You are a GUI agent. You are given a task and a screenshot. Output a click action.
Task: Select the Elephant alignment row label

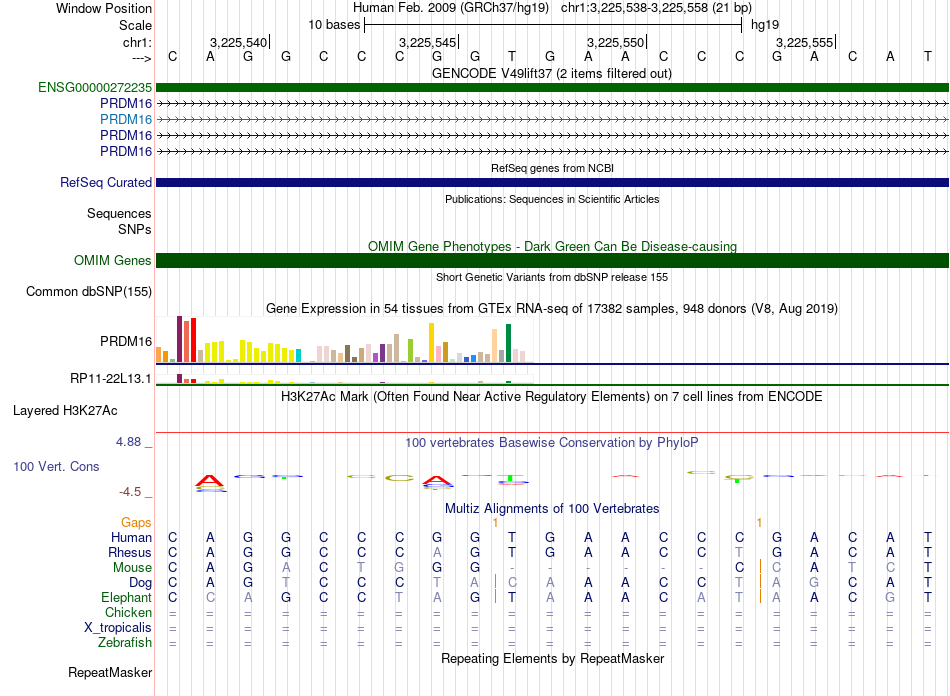(x=127, y=597)
